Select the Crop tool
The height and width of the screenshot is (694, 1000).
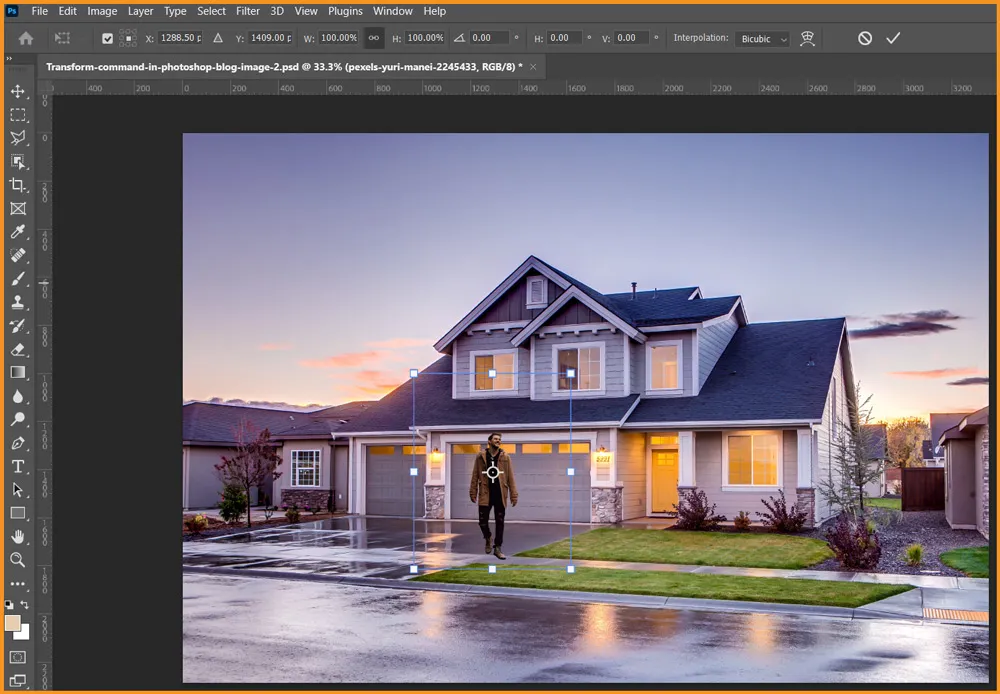[18, 185]
